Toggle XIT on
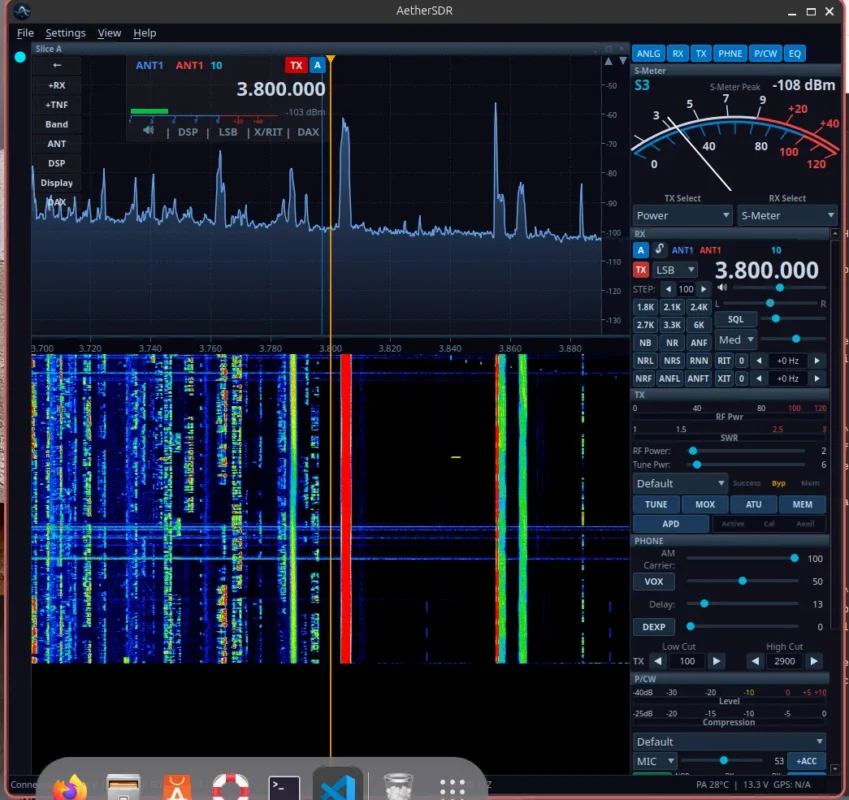The image size is (849, 800). click(x=723, y=378)
